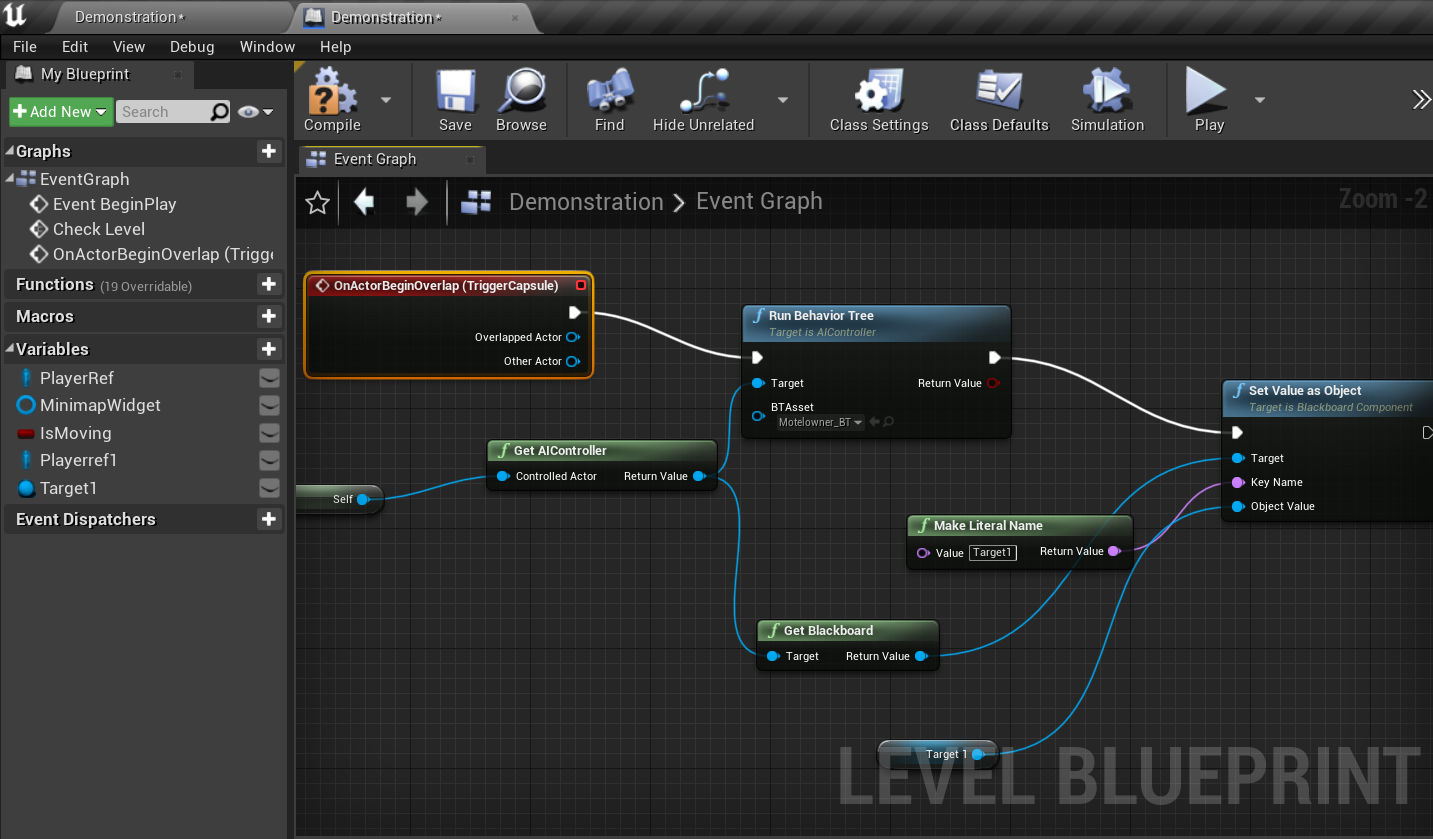Collapse the Variables section
This screenshot has width=1433, height=839.
(10, 349)
